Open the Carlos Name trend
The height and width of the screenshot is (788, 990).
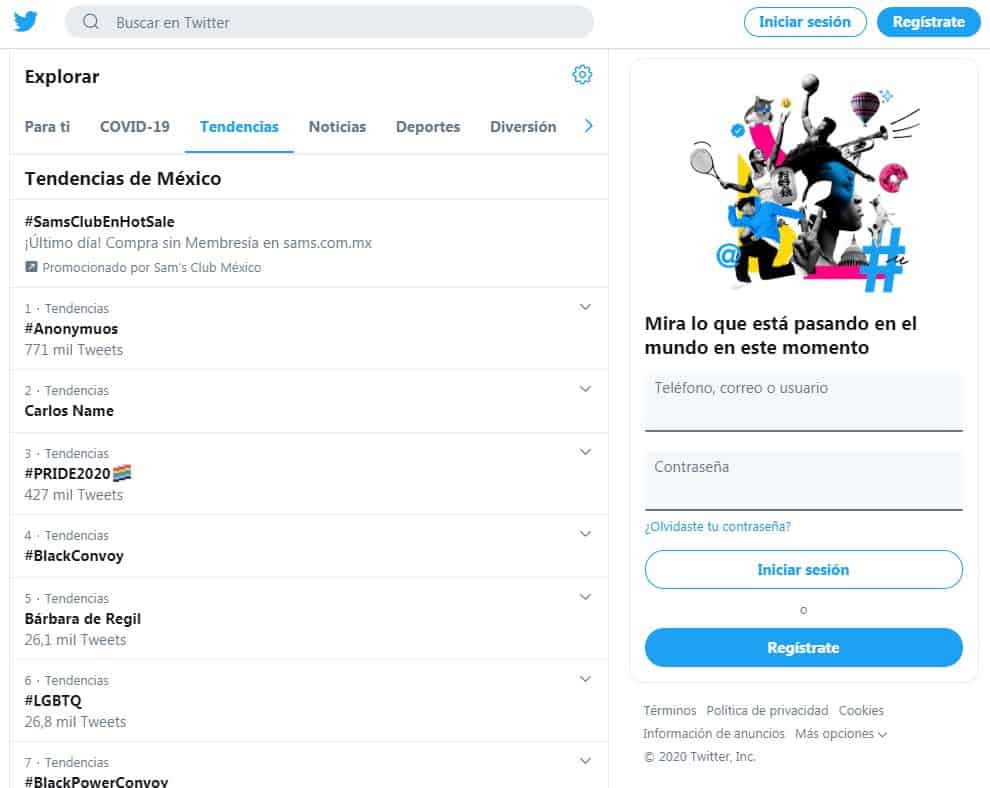click(x=309, y=402)
